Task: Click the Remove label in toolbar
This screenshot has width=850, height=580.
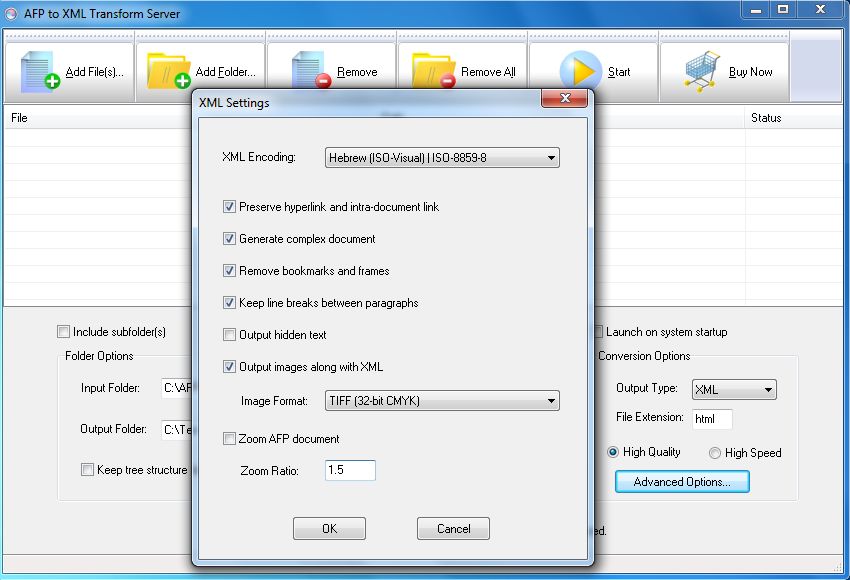Action: tap(357, 72)
